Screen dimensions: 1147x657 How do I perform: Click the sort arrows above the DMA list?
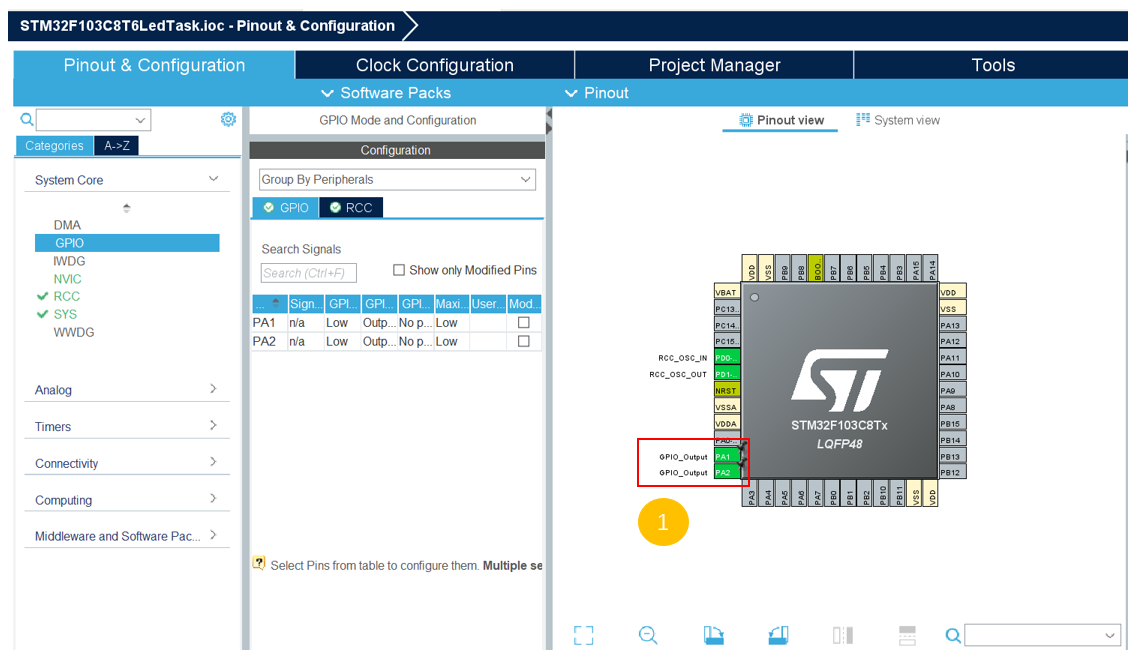click(x=127, y=208)
